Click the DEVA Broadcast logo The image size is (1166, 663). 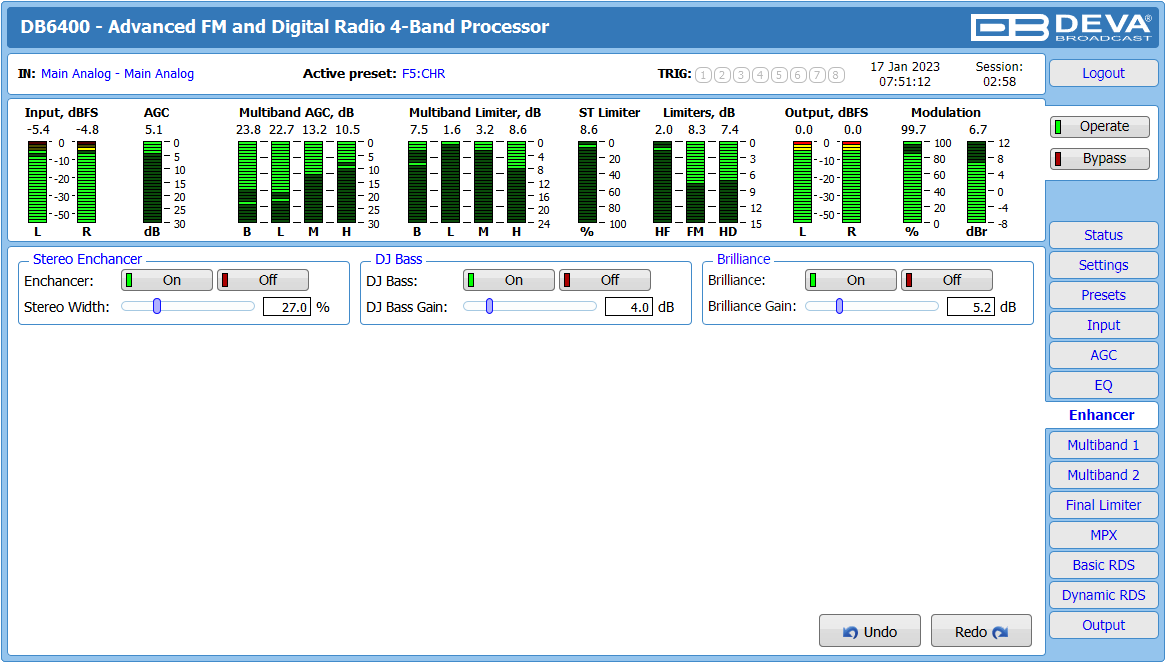pyautogui.click(x=1061, y=28)
